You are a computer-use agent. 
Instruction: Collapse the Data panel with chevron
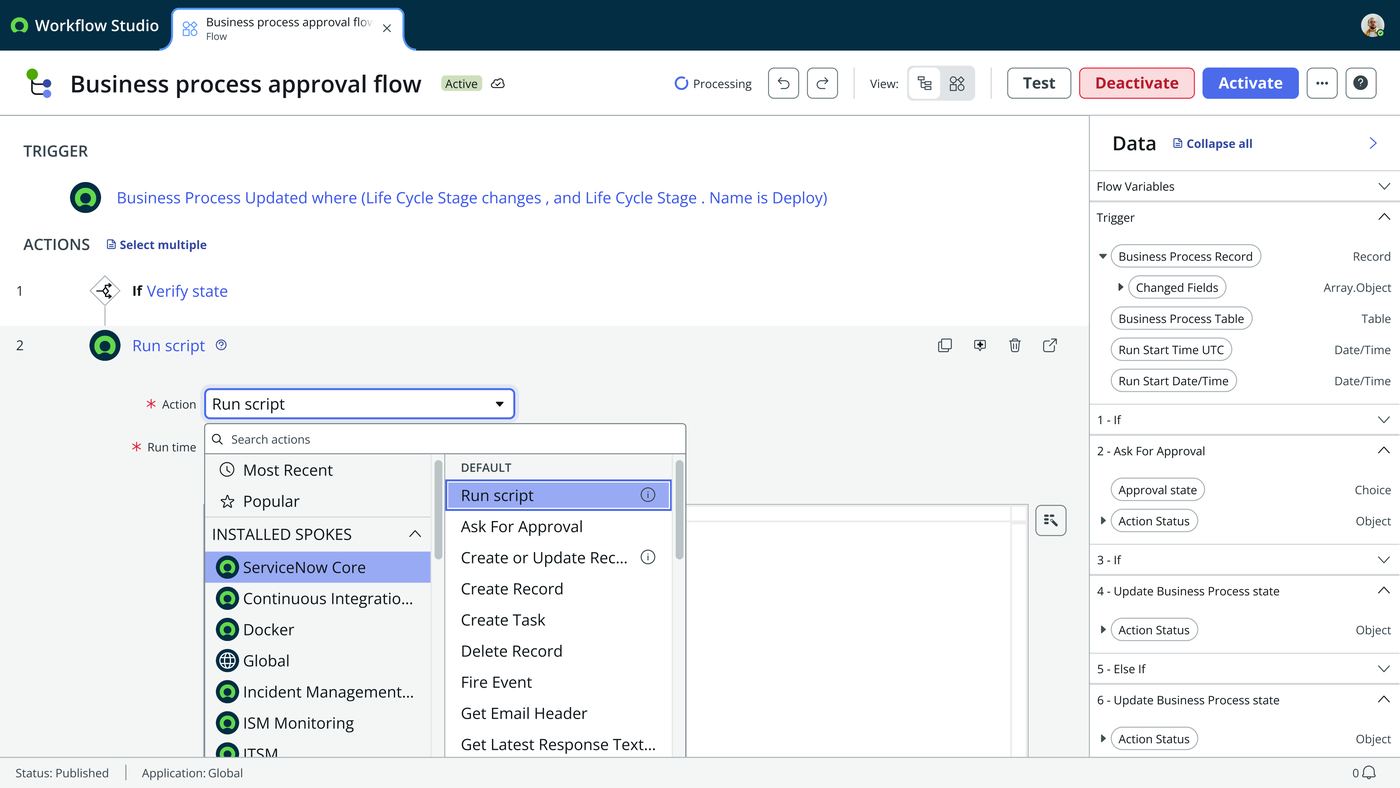pyautogui.click(x=1373, y=143)
